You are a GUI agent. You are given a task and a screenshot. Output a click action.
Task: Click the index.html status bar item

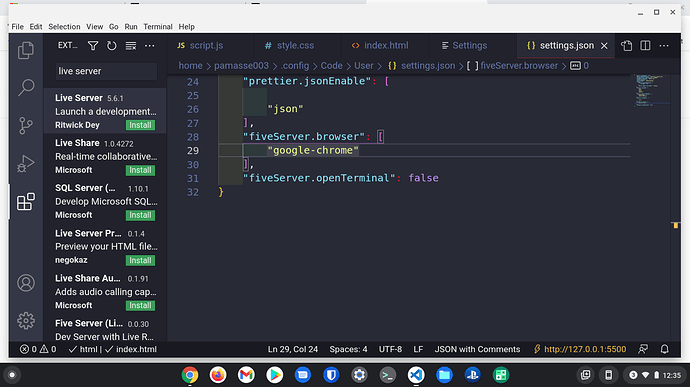131,349
